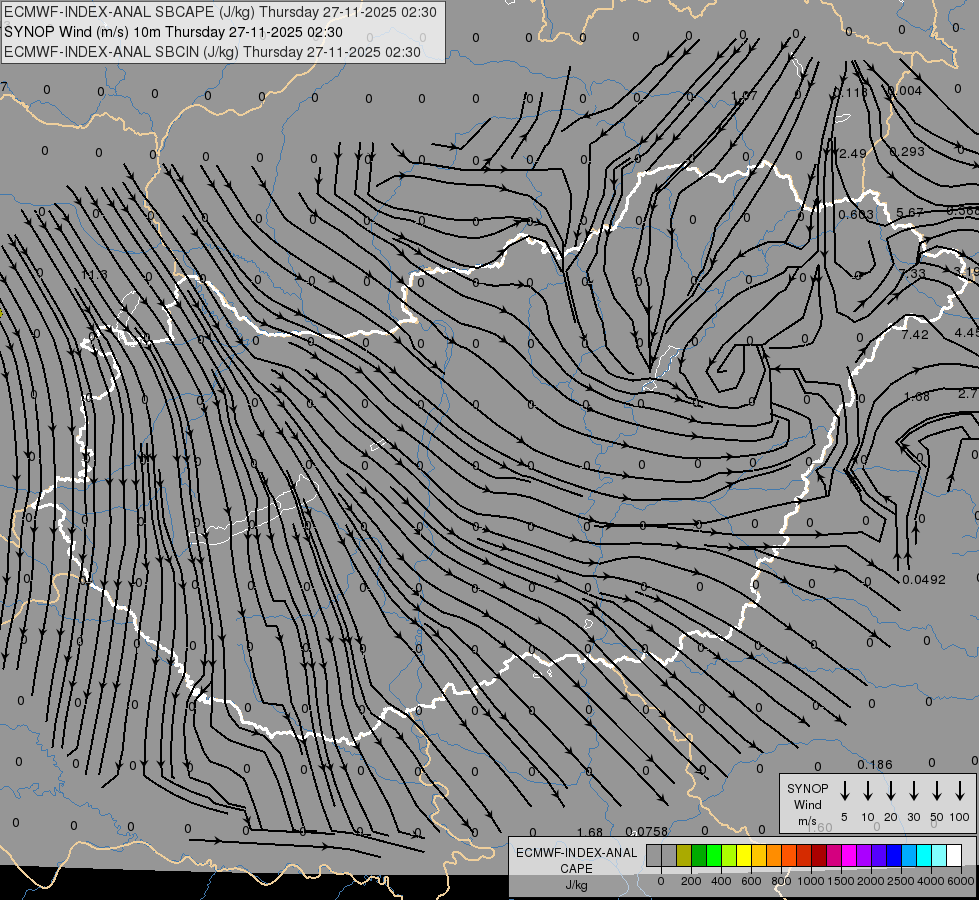Click the SBCIN title line
Viewport: 979px width, 900px height.
pyautogui.click(x=212, y=52)
